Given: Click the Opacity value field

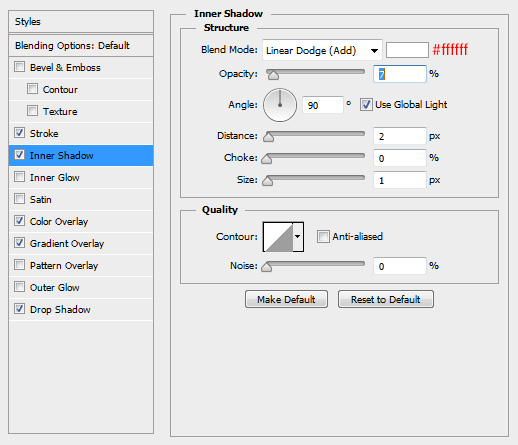Looking at the screenshot, I should pos(400,74).
